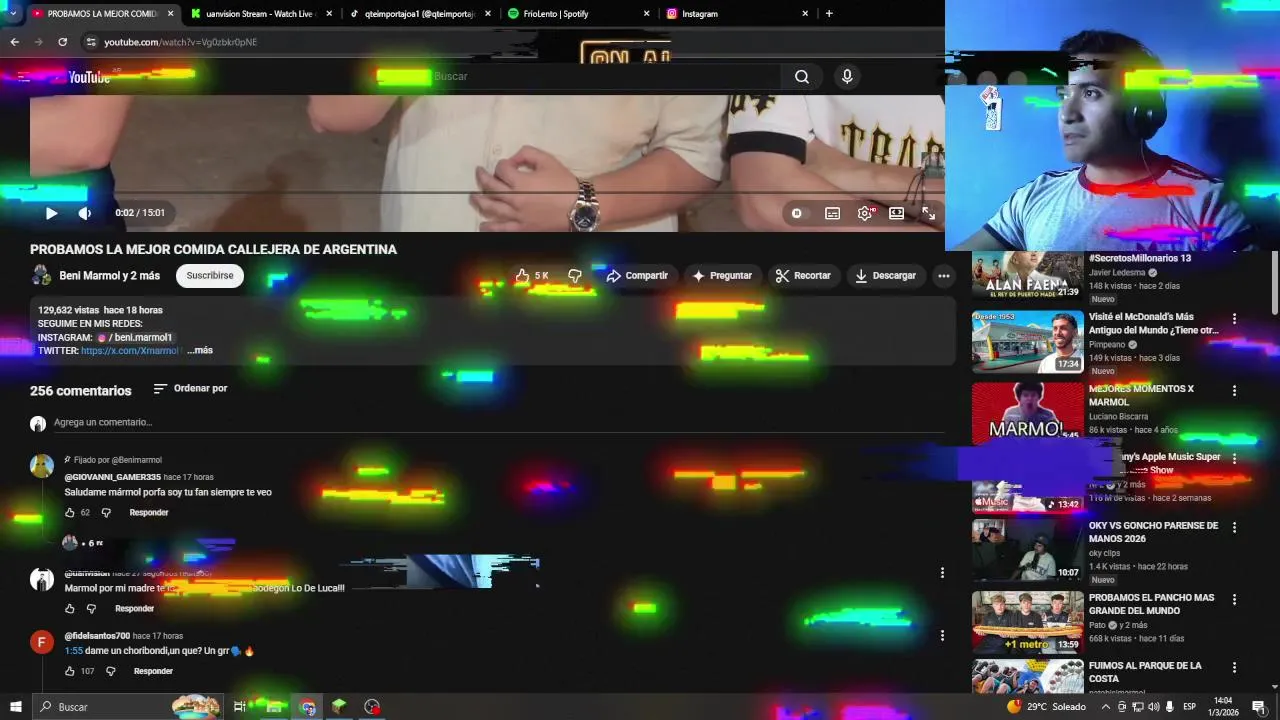Click the video progress bar
This screenshot has height=720, width=1280.
(x=486, y=192)
